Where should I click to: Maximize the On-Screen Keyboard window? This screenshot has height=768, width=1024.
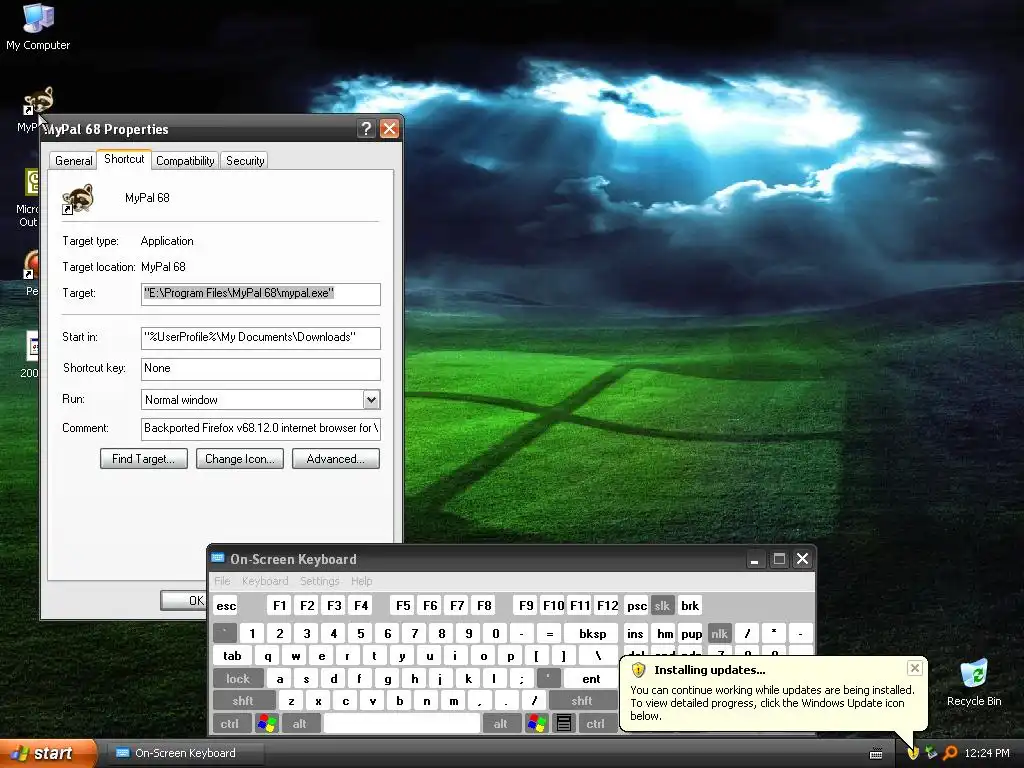click(778, 559)
